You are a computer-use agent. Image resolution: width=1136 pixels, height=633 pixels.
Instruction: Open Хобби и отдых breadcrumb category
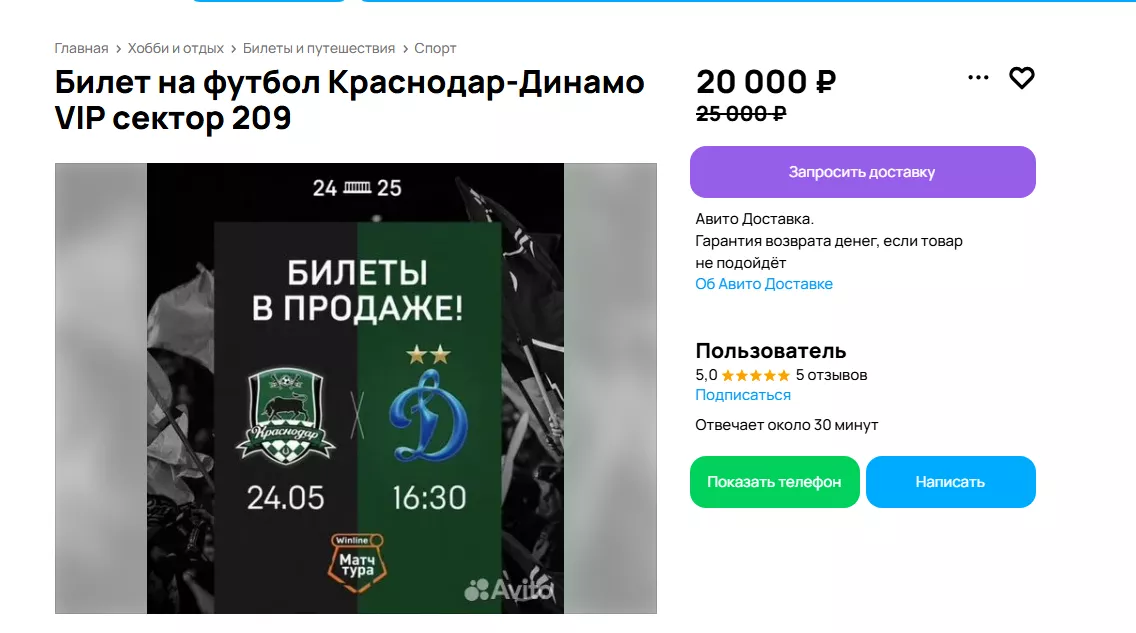(175, 49)
